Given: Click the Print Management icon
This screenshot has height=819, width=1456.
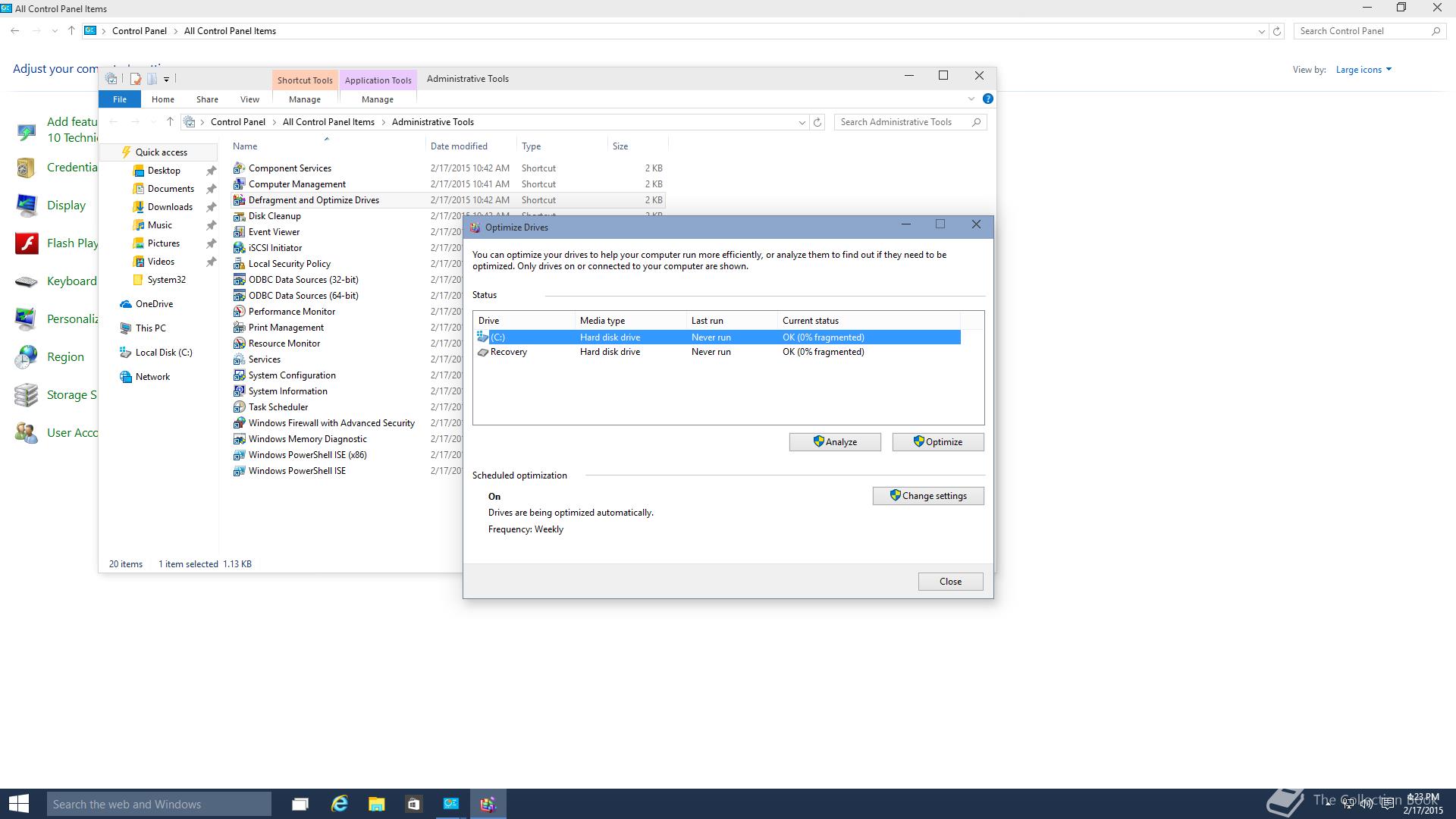Looking at the screenshot, I should pos(239,328).
